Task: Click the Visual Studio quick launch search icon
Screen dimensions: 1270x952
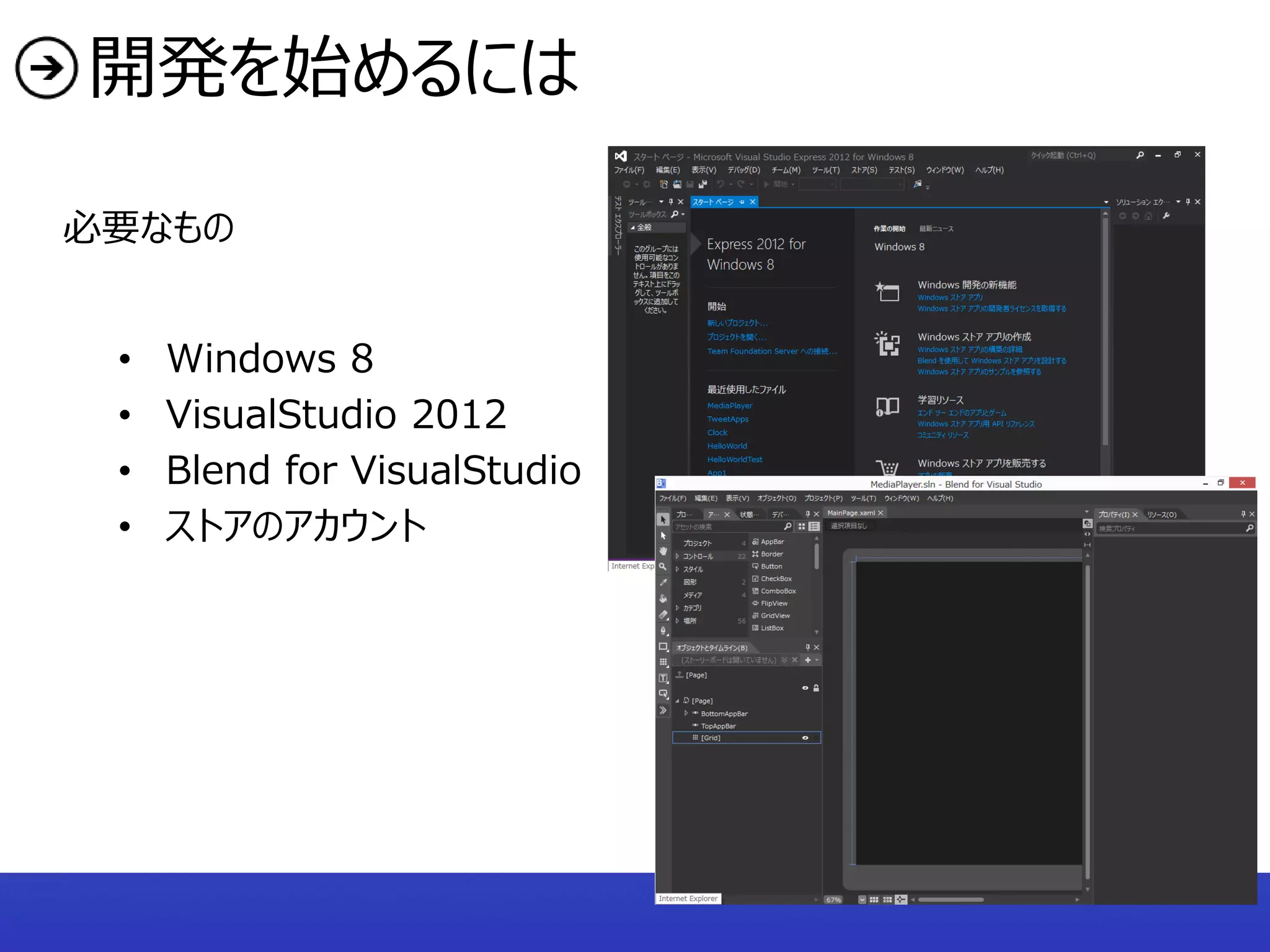Action: point(1140,156)
